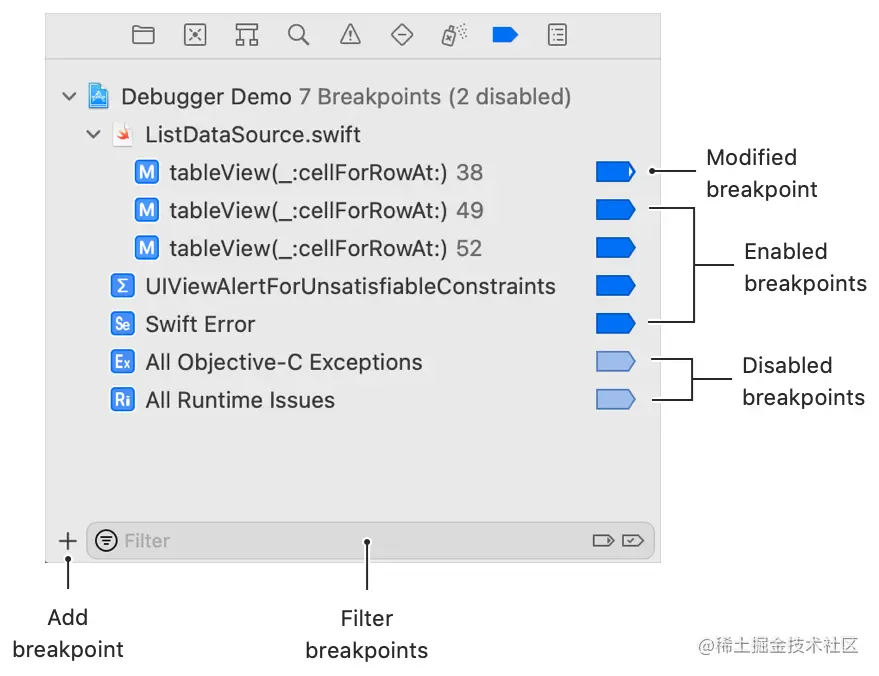Screen dimensions: 879x676
Task: Enable the disabled All Objective-C Exceptions breakpoint
Action: point(615,362)
